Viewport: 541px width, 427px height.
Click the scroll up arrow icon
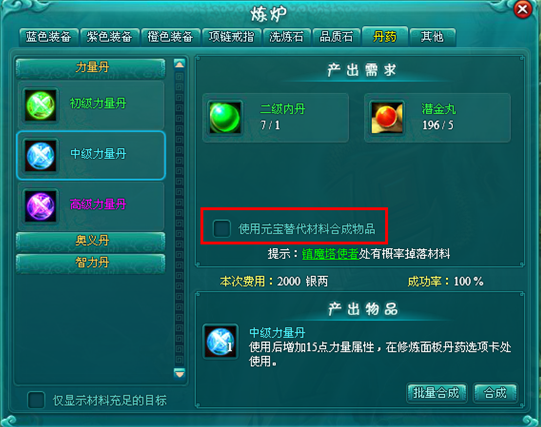click(179, 64)
